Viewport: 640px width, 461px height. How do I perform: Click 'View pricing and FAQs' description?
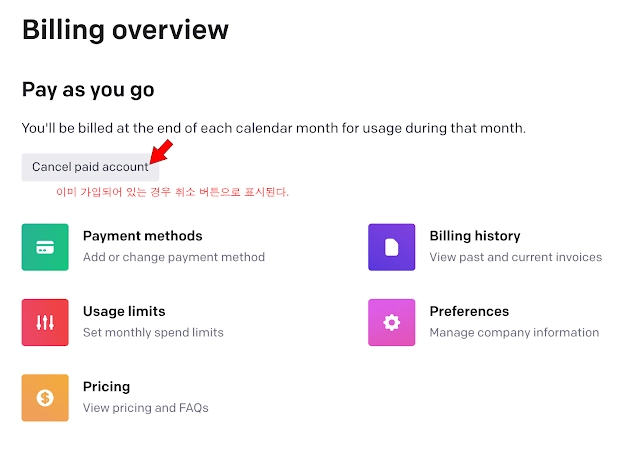pos(145,408)
